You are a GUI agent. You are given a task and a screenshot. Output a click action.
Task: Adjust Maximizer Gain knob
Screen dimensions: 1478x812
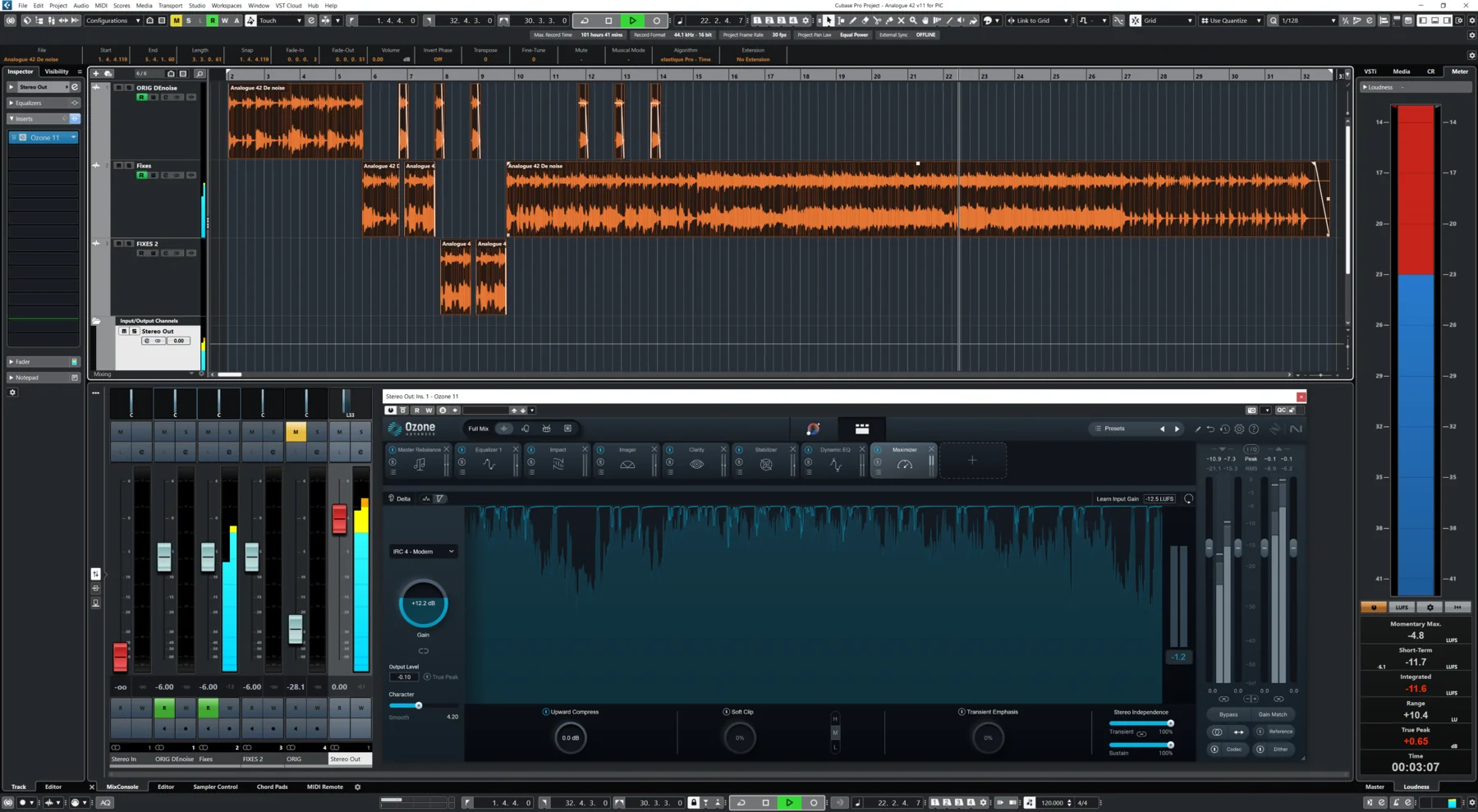[x=423, y=603]
